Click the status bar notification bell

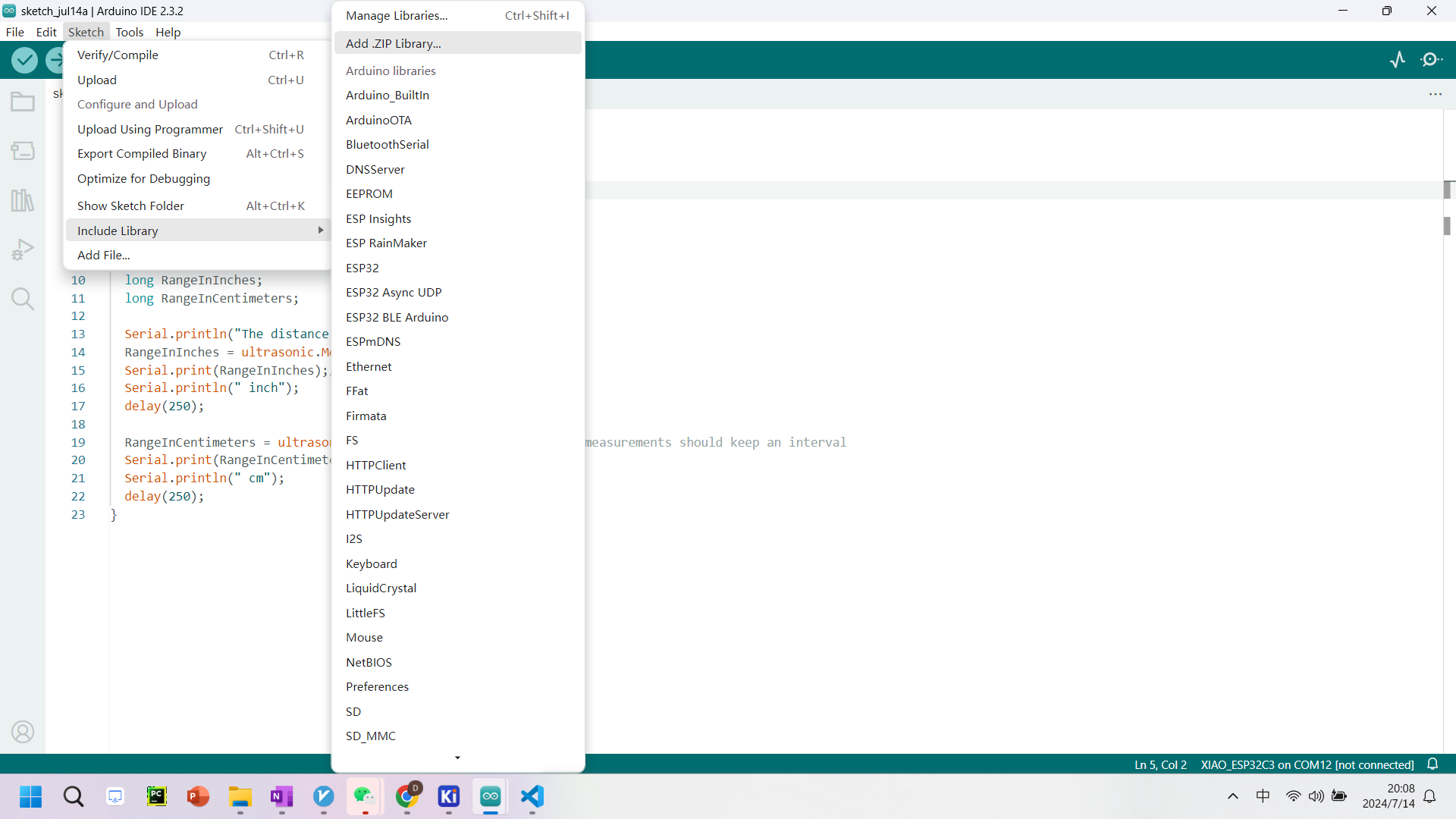pos(1432,764)
